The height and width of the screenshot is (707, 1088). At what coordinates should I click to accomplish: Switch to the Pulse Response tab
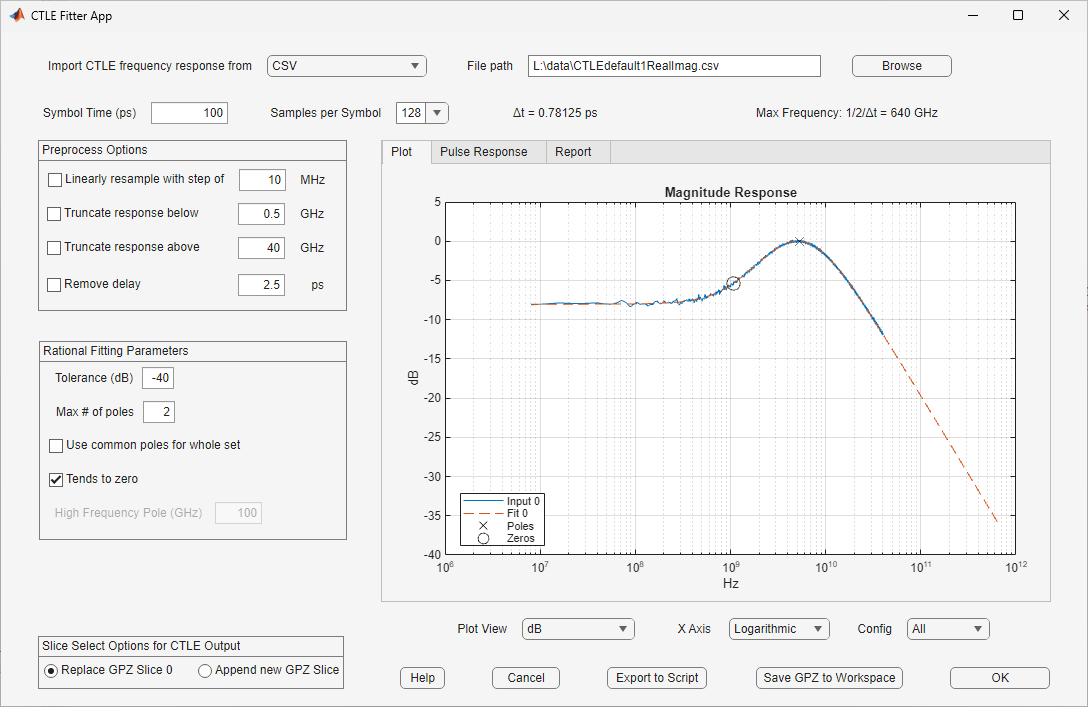(x=483, y=152)
